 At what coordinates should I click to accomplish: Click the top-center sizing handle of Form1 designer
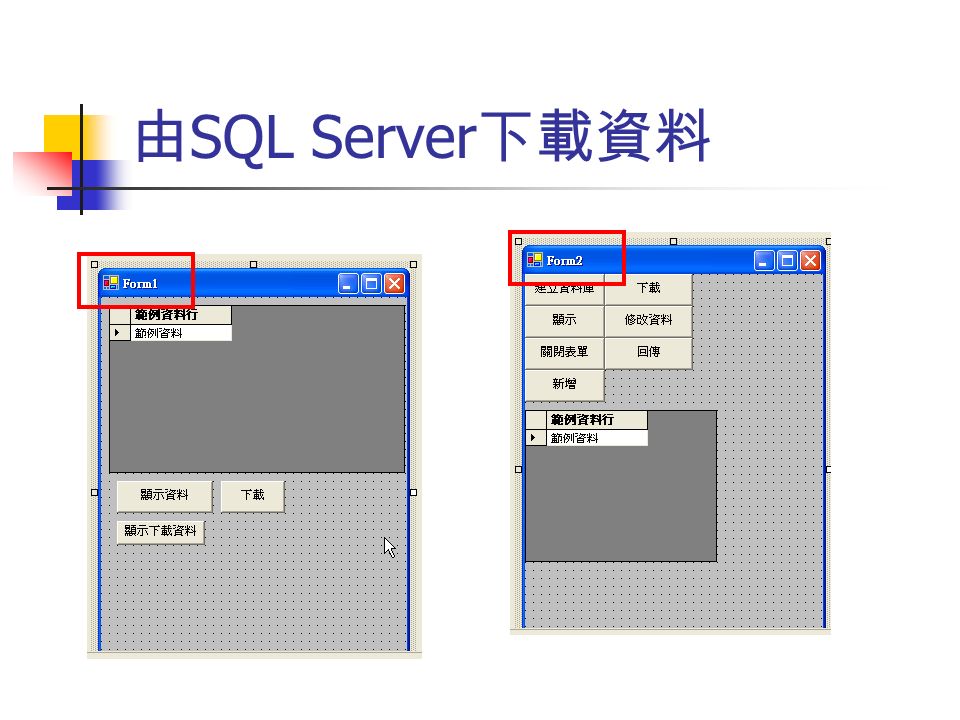[253, 264]
